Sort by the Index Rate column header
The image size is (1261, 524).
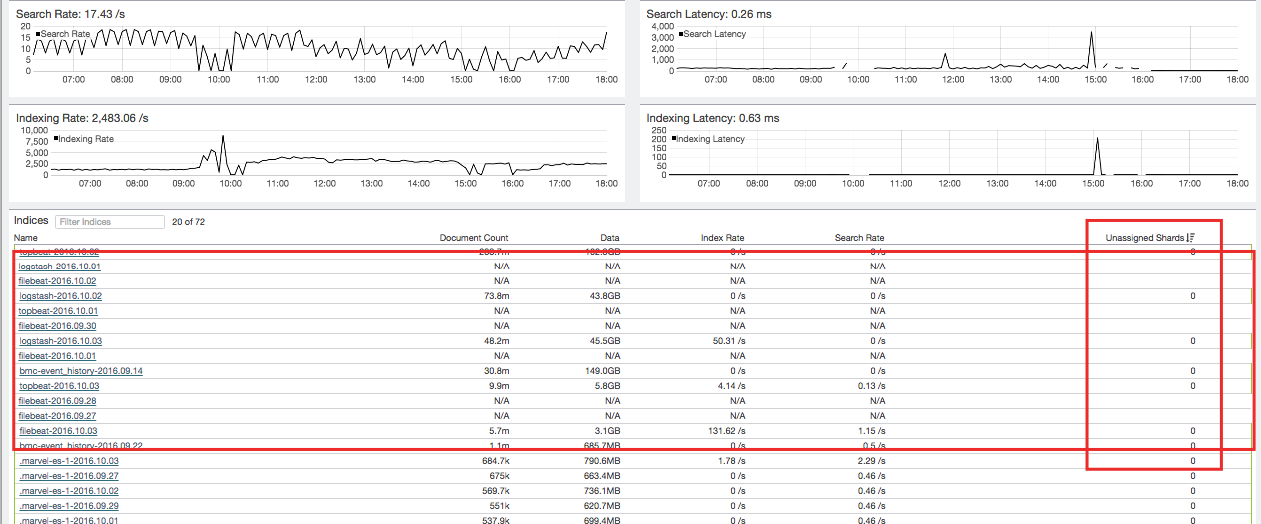[723, 238]
